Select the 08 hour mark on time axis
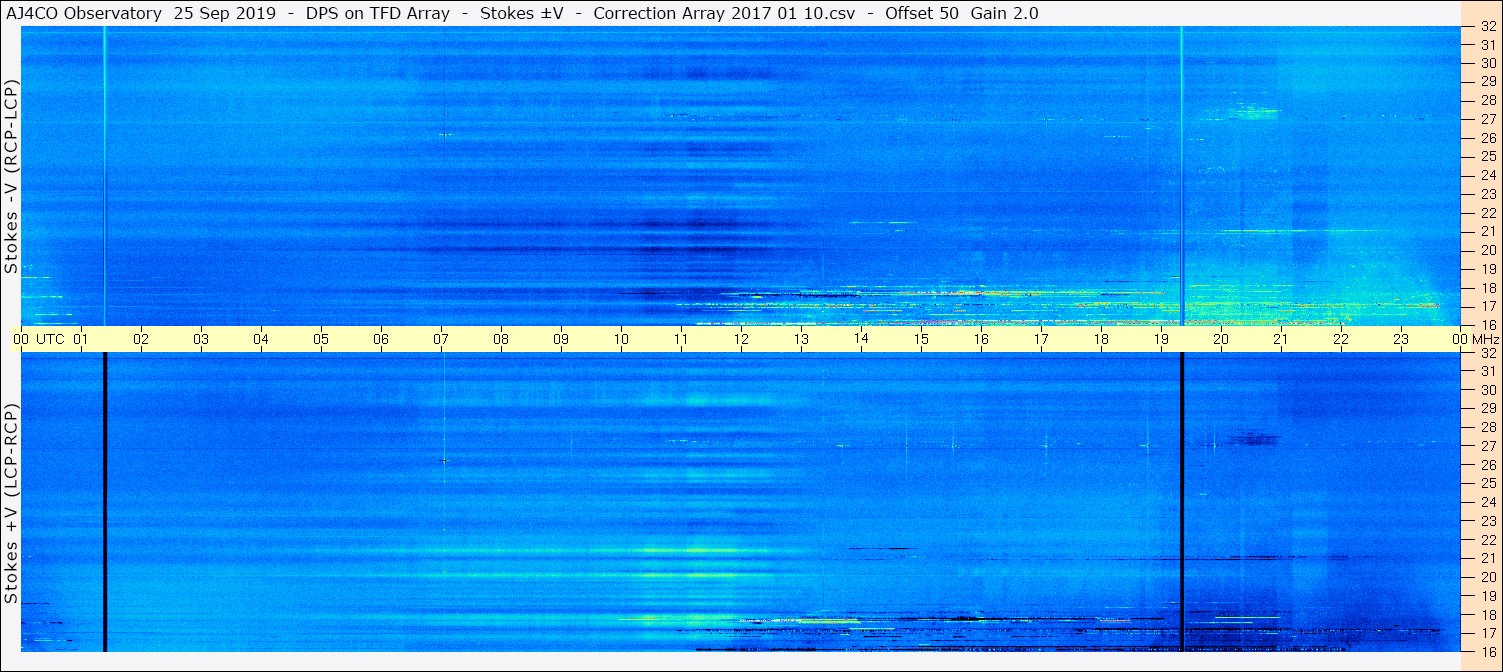Image resolution: width=1503 pixels, height=672 pixels. tap(501, 339)
